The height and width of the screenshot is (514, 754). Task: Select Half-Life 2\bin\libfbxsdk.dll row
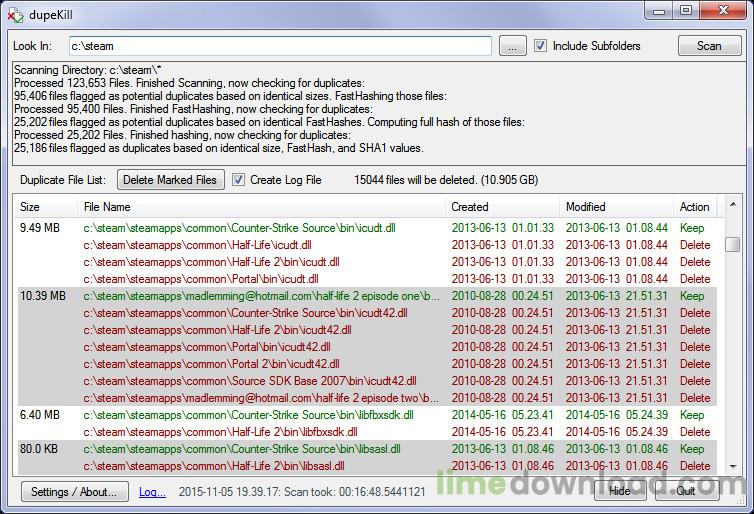[367, 432]
